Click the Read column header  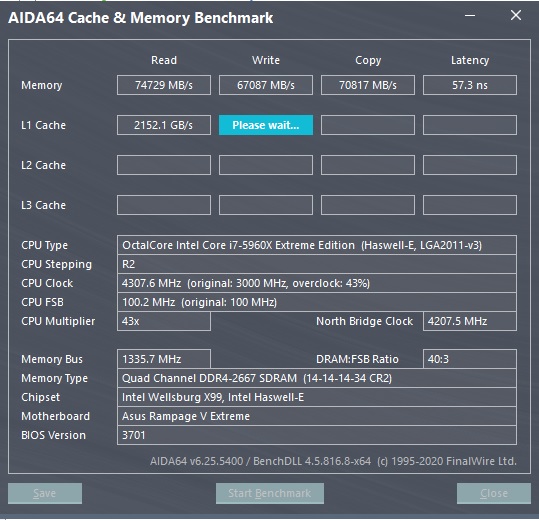pyautogui.click(x=164, y=60)
